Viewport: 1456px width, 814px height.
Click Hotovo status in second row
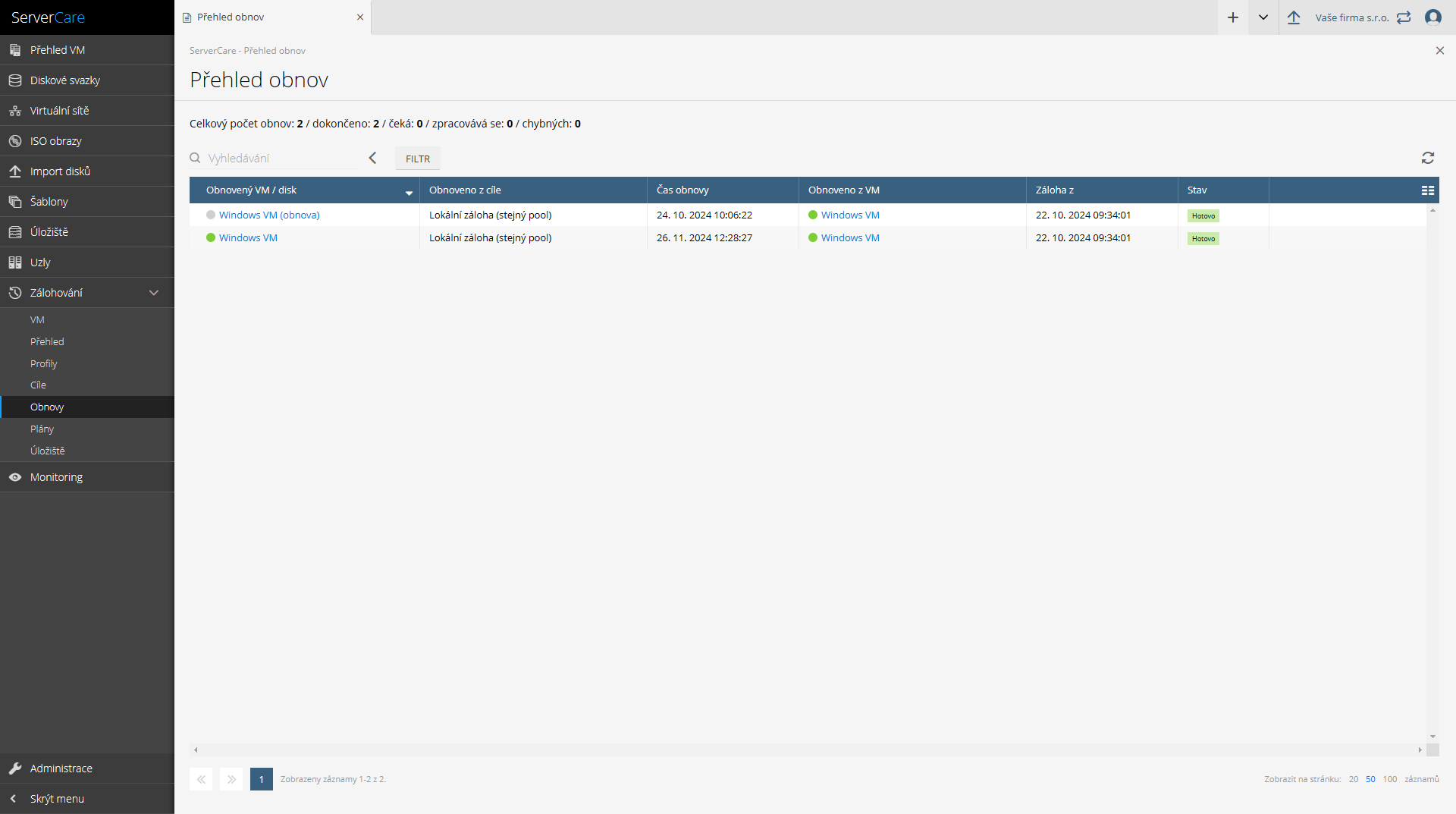[1203, 239]
